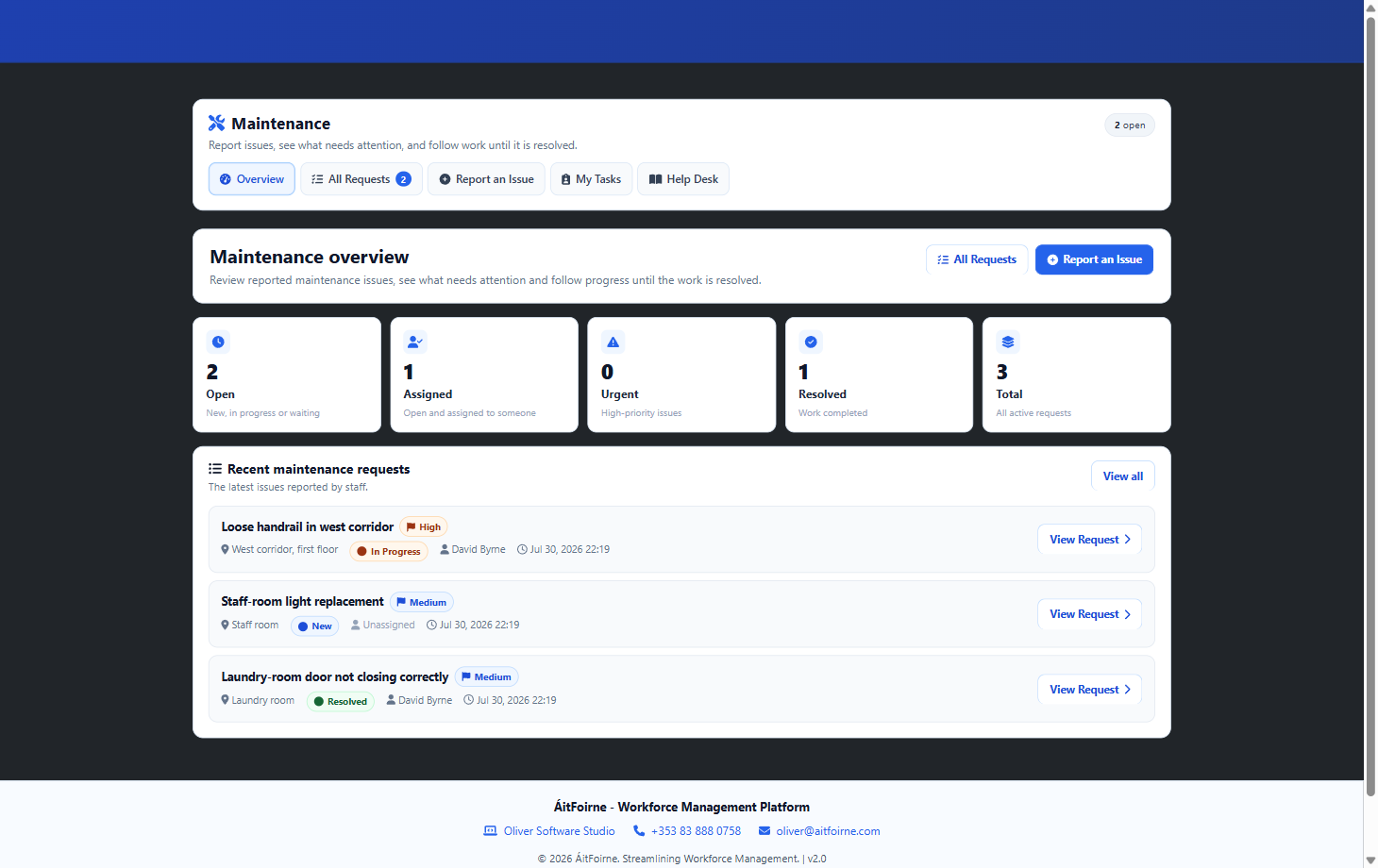
Task: Click the phone icon in footer
Action: point(639,831)
